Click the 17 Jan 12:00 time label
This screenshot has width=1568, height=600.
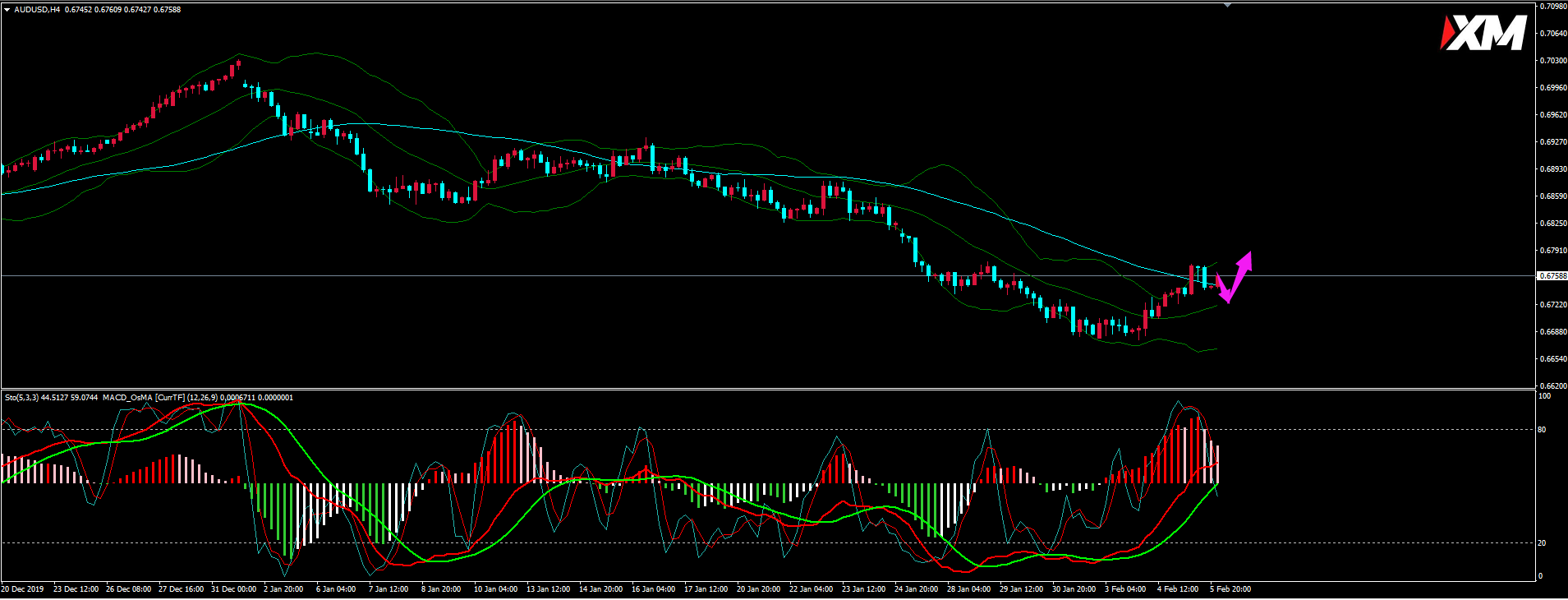pos(706,589)
